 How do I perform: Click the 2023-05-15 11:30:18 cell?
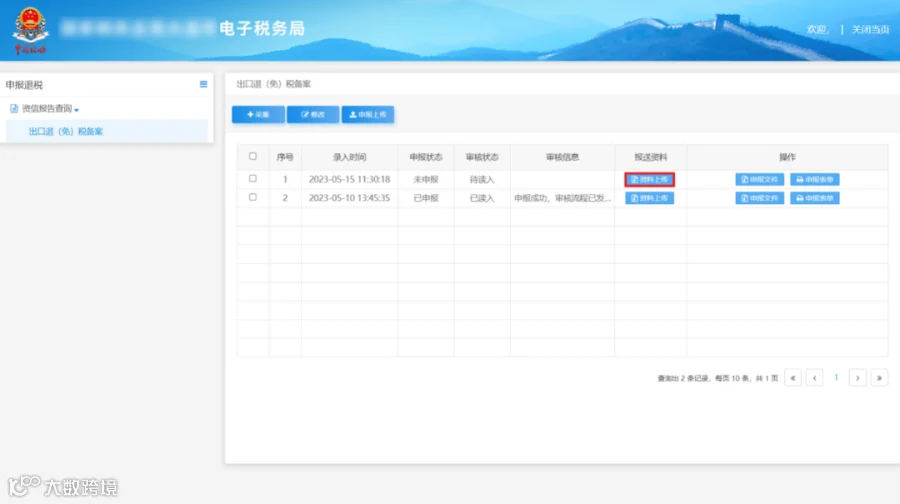pyautogui.click(x=349, y=179)
